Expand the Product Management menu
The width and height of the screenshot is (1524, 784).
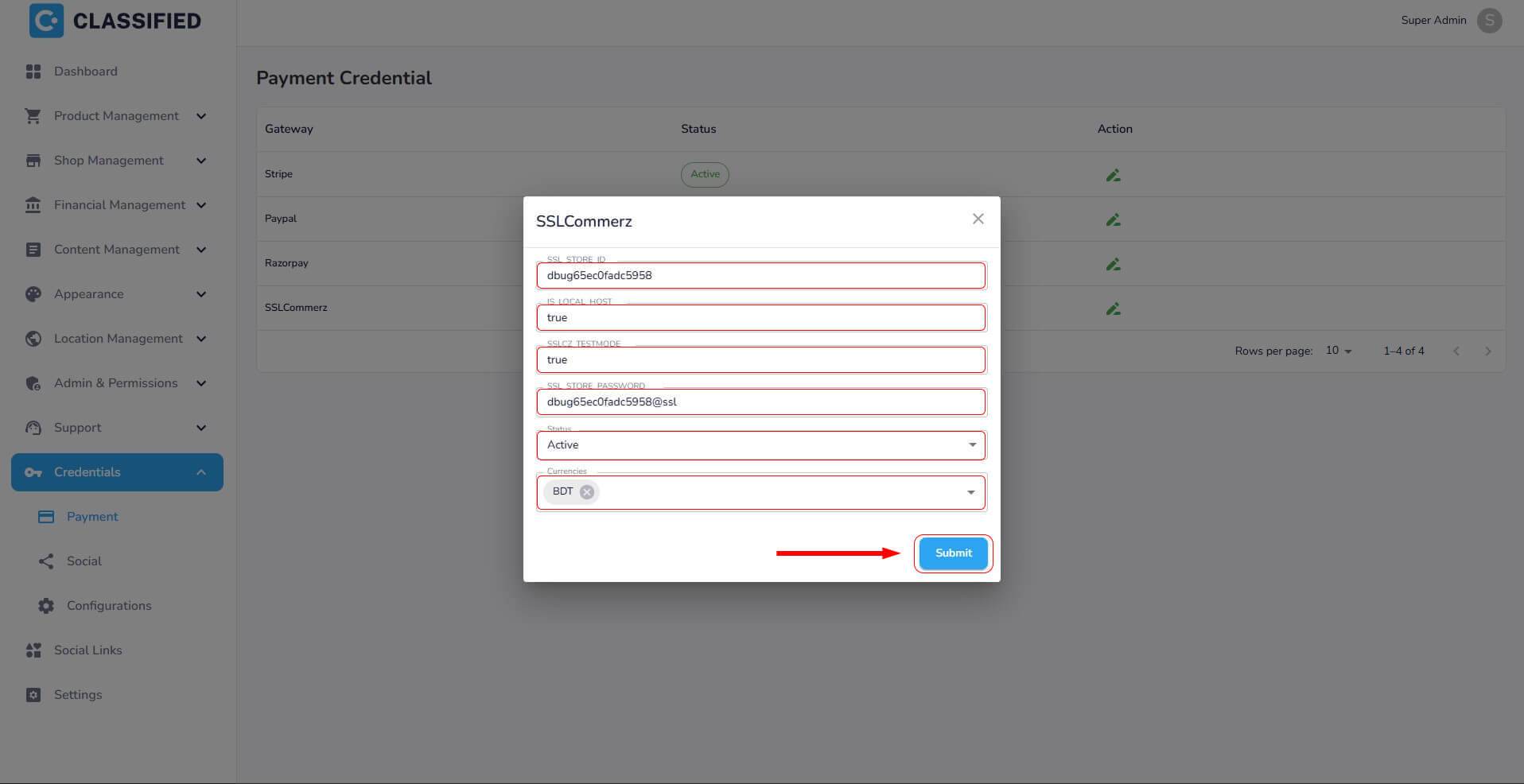point(116,116)
